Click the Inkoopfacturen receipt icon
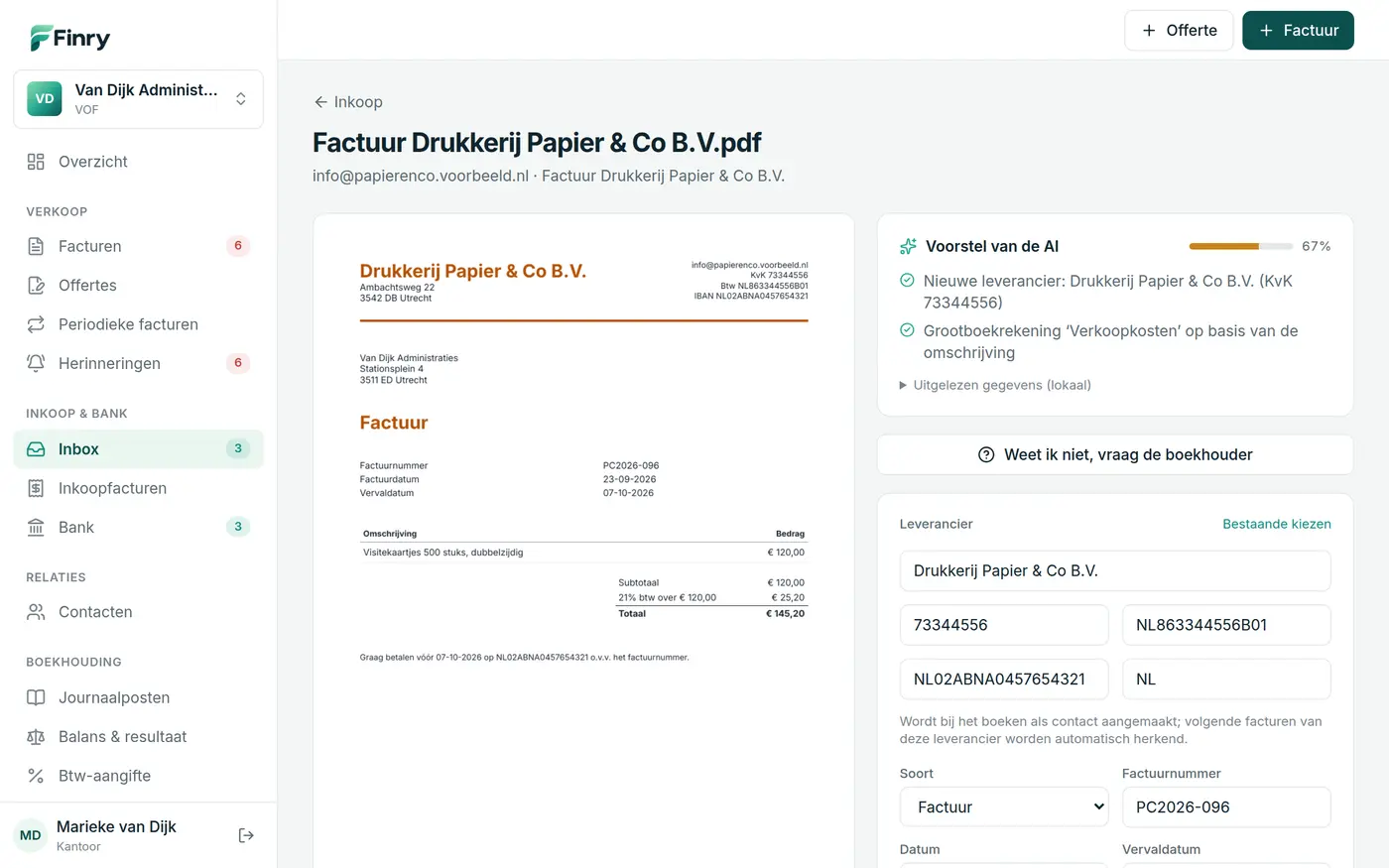This screenshot has width=1389, height=868. pyautogui.click(x=36, y=488)
